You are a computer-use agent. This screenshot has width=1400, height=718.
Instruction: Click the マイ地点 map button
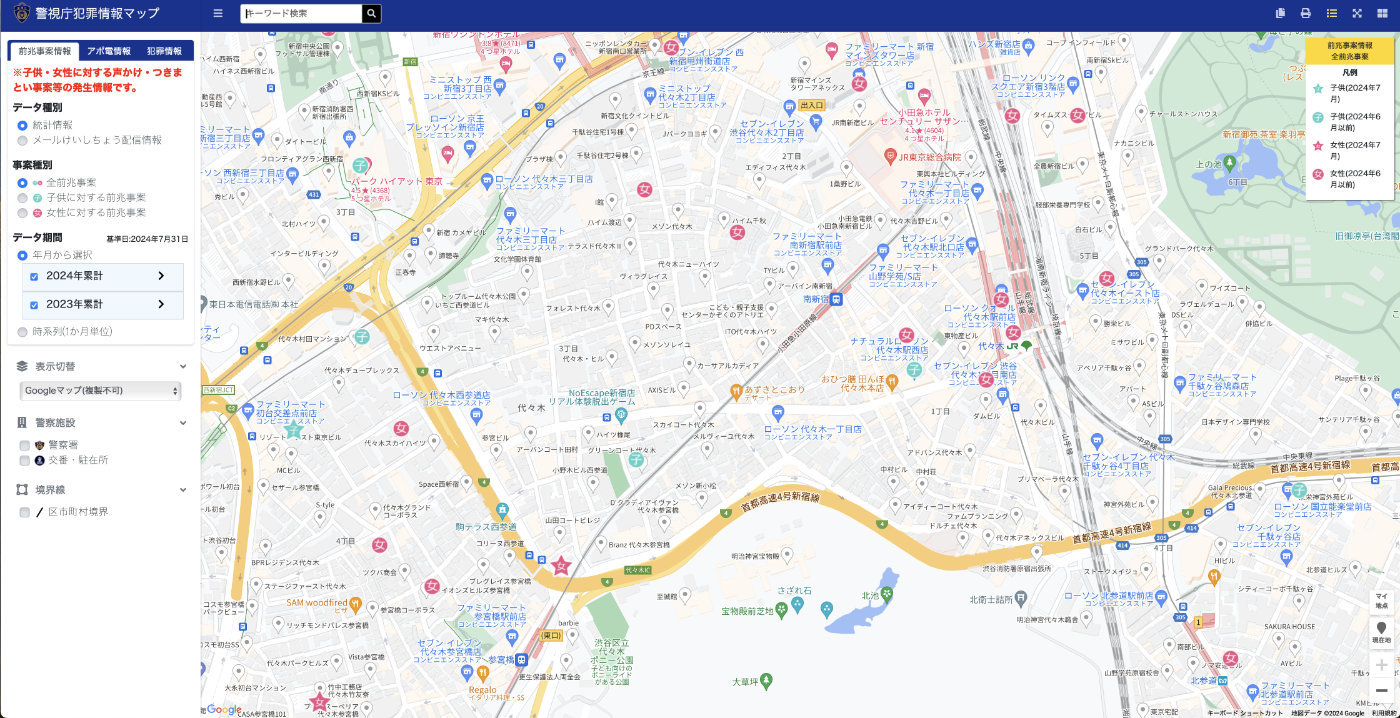tap(1382, 601)
